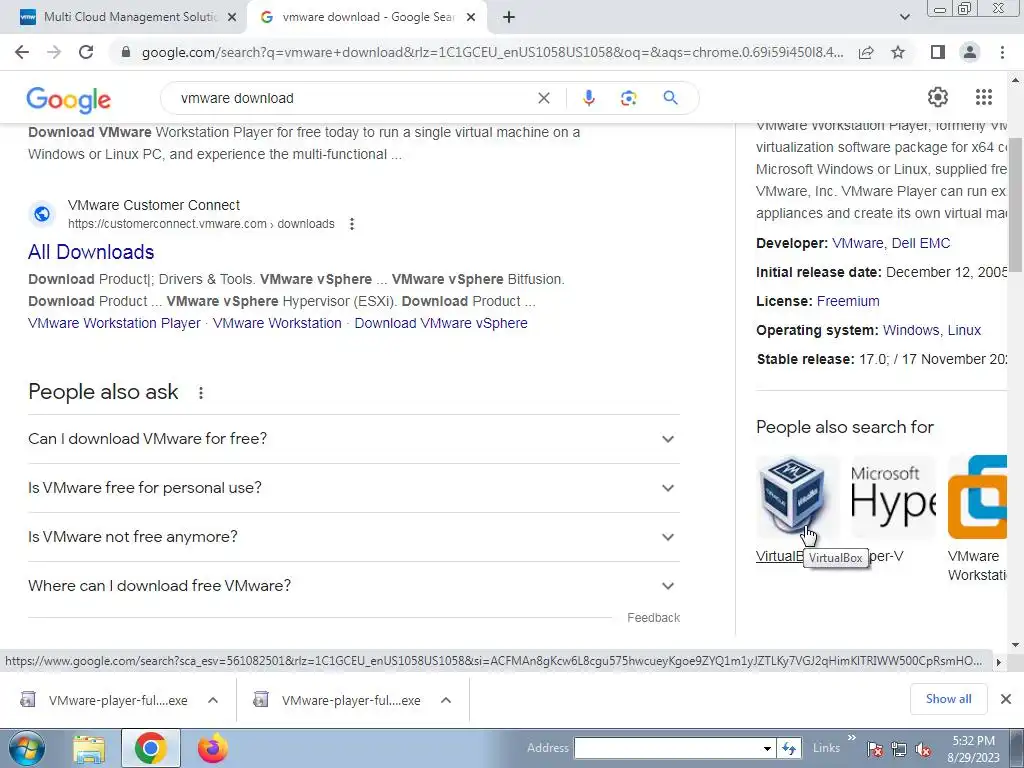Screen dimensions: 1024x768
Task: Open the tab search dropdown
Action: coord(904,18)
